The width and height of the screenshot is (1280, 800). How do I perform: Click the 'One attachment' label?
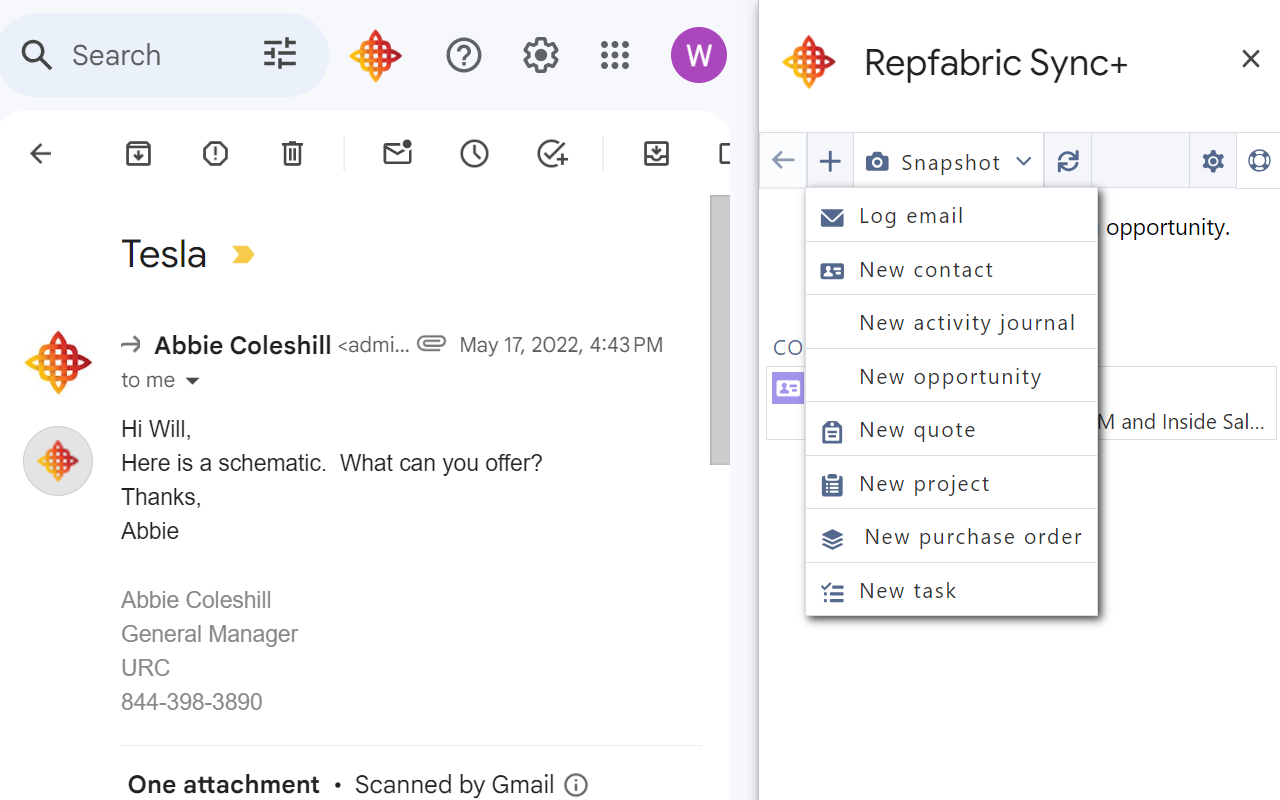[224, 785]
